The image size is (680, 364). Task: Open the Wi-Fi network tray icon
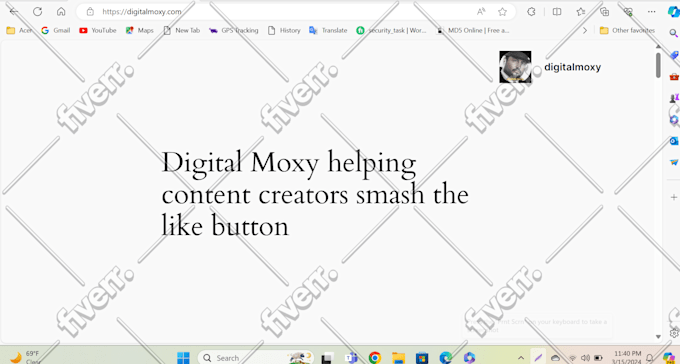pos(572,358)
